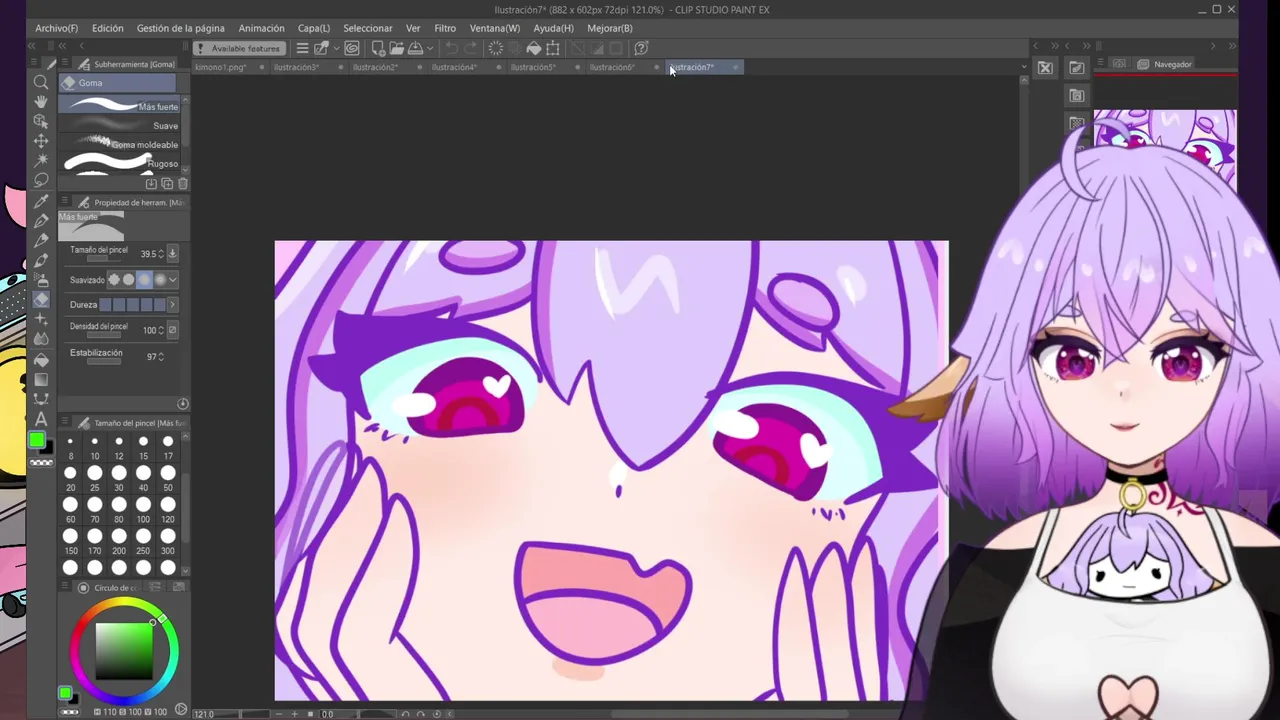Image resolution: width=1280 pixels, height=720 pixels.
Task: Adjust Tamaño del pincel value stepper
Action: click(x=161, y=254)
